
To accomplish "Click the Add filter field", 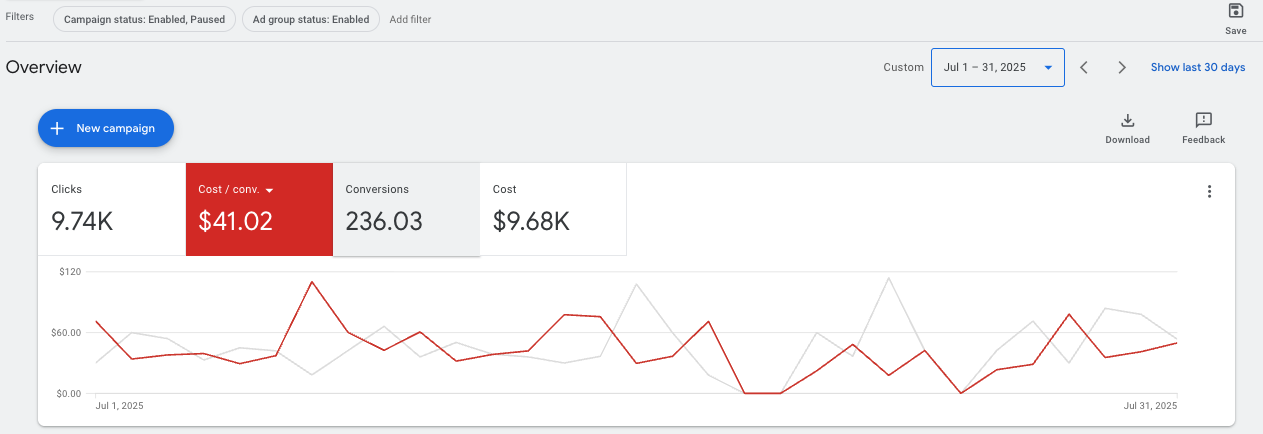I will [x=410, y=19].
